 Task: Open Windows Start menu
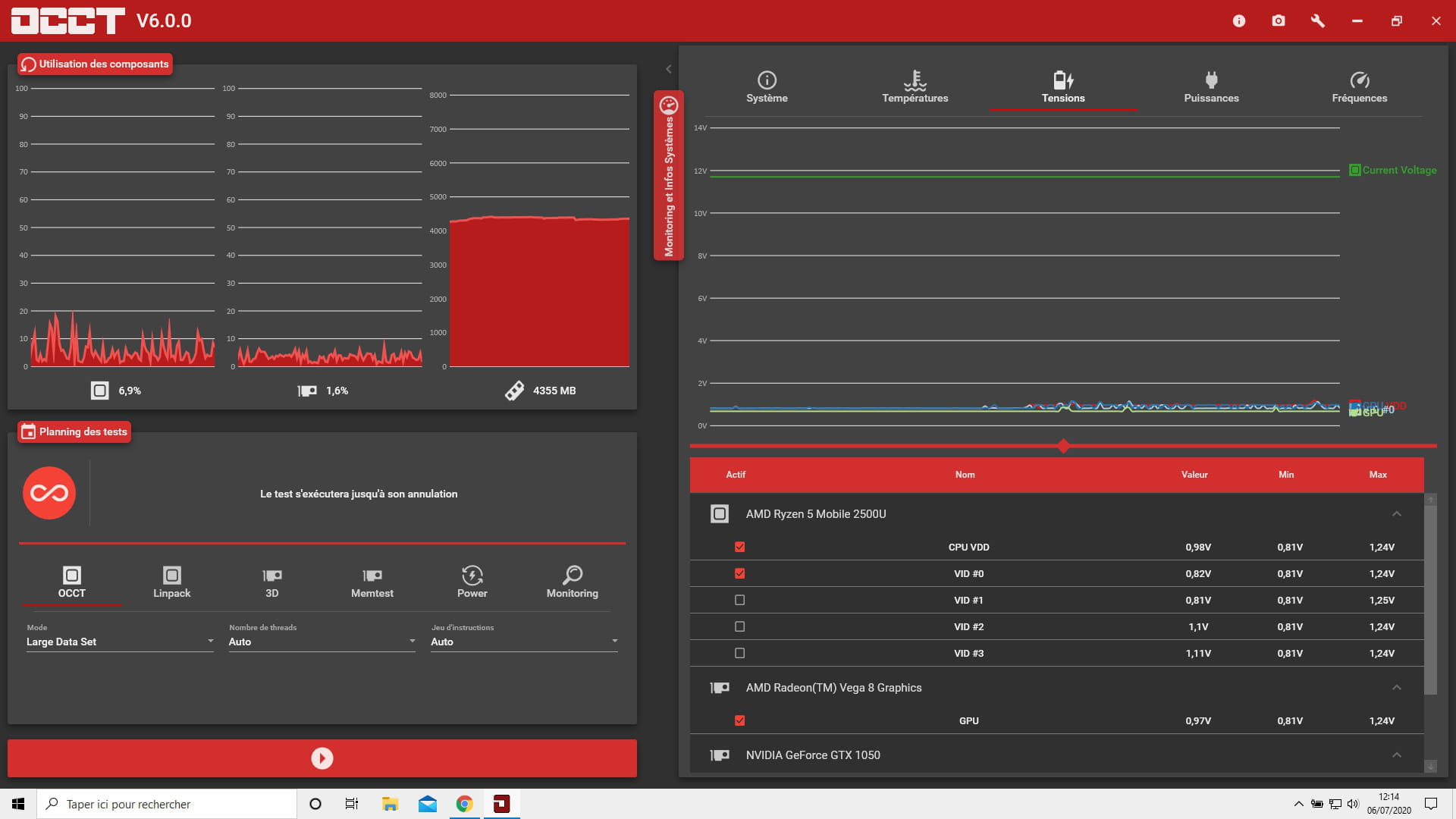point(18,804)
